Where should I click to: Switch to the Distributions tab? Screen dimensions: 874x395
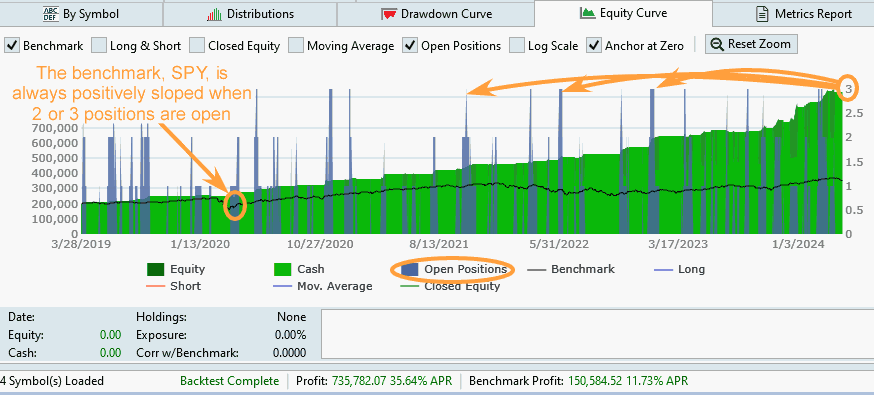pos(250,14)
